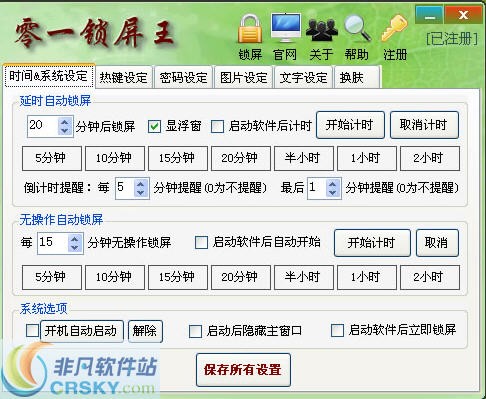Screen dimensions: 486x399
Task: Open the 官网 monitor icon
Action: [286, 28]
